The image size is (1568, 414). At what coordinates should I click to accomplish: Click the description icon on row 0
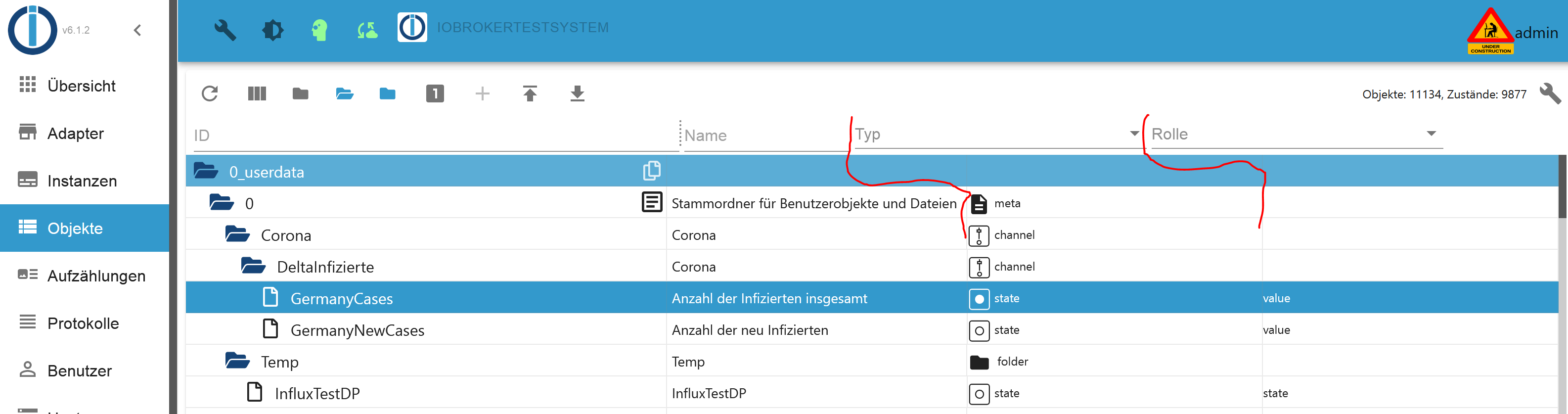click(652, 201)
